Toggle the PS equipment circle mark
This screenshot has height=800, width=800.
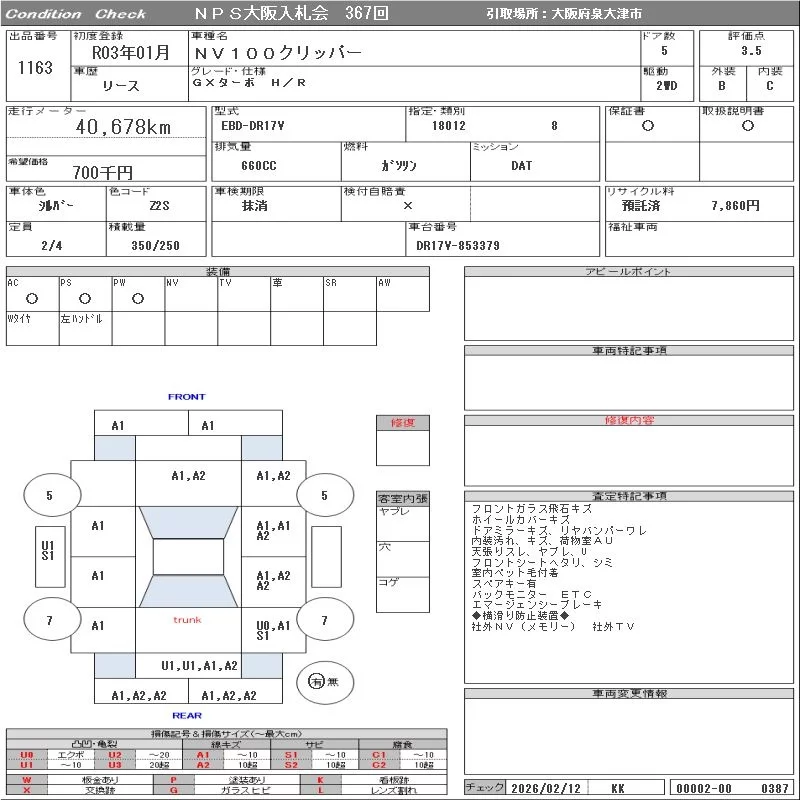85,298
